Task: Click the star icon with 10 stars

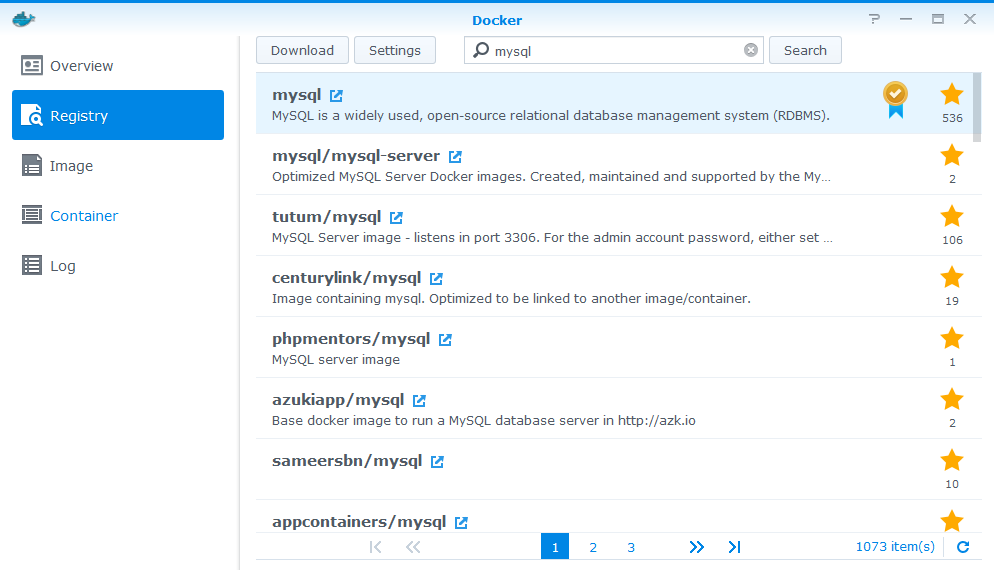Action: click(952, 460)
